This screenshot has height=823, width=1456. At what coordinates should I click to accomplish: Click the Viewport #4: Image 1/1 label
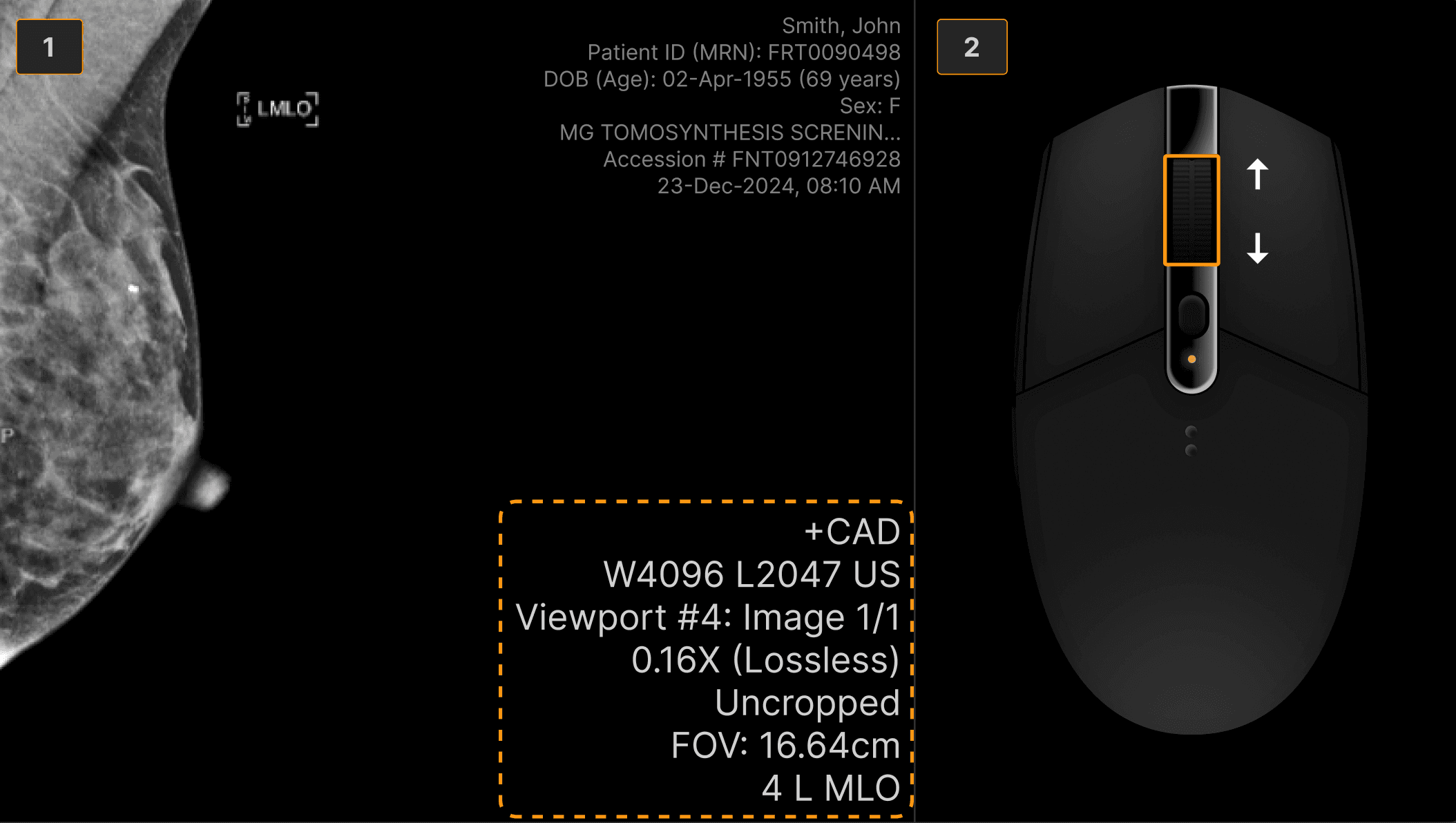click(708, 617)
